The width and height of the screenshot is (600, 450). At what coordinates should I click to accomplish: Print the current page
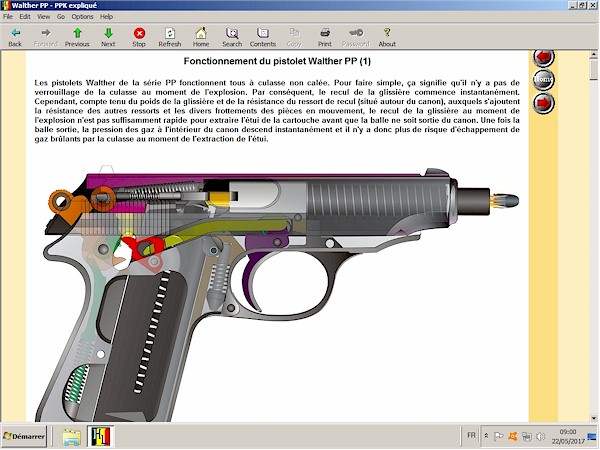pyautogui.click(x=325, y=37)
